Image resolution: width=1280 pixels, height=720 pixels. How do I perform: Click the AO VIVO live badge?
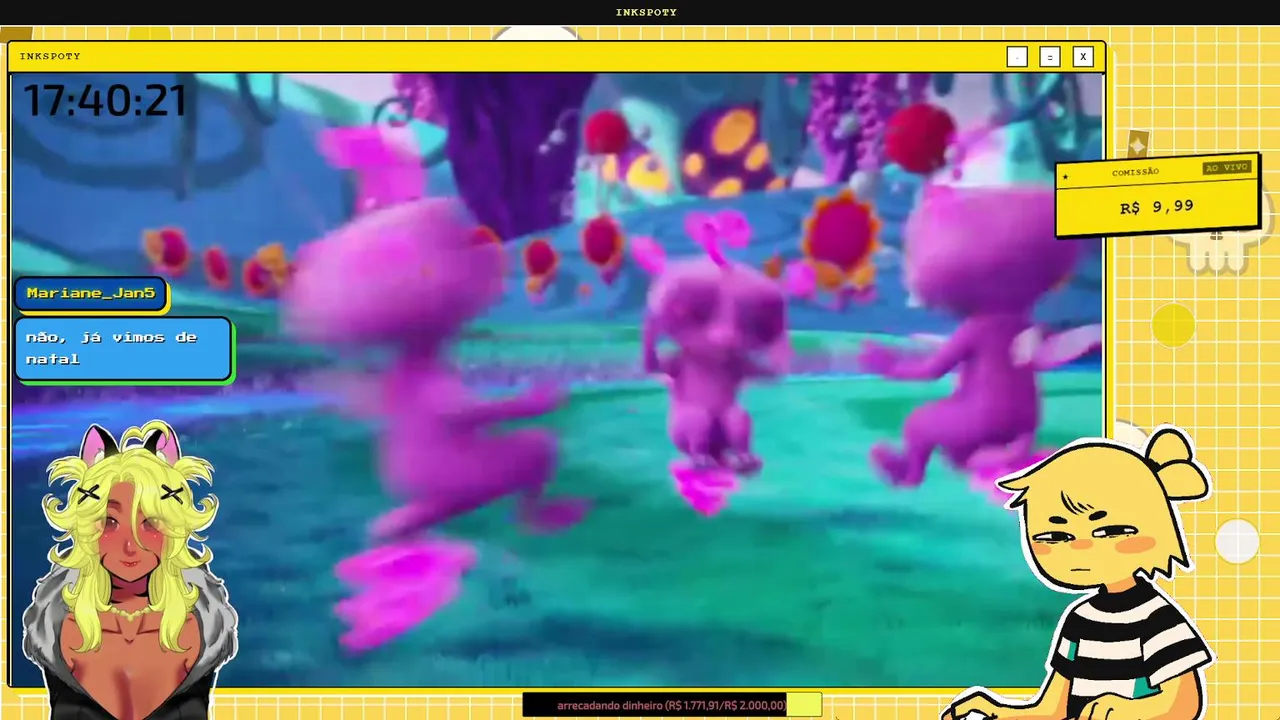(x=1226, y=167)
